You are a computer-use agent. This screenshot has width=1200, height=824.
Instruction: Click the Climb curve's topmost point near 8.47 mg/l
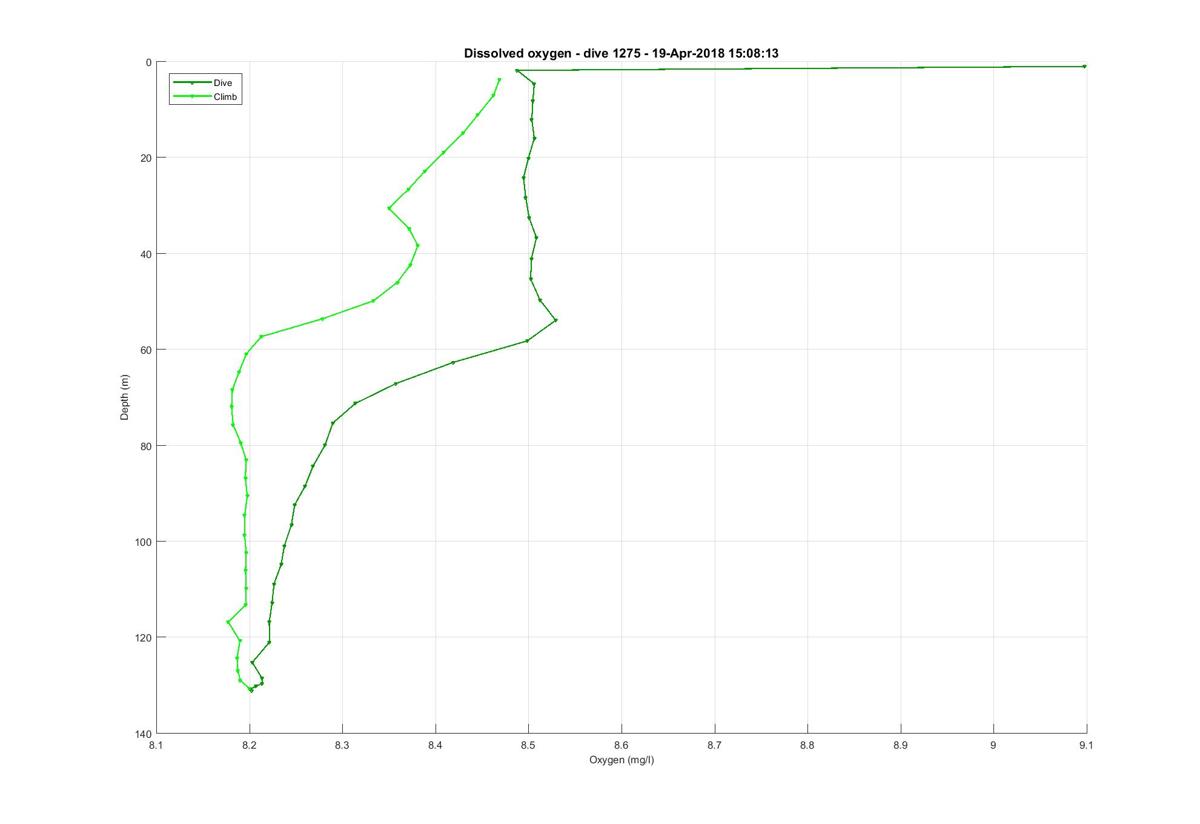click(499, 80)
